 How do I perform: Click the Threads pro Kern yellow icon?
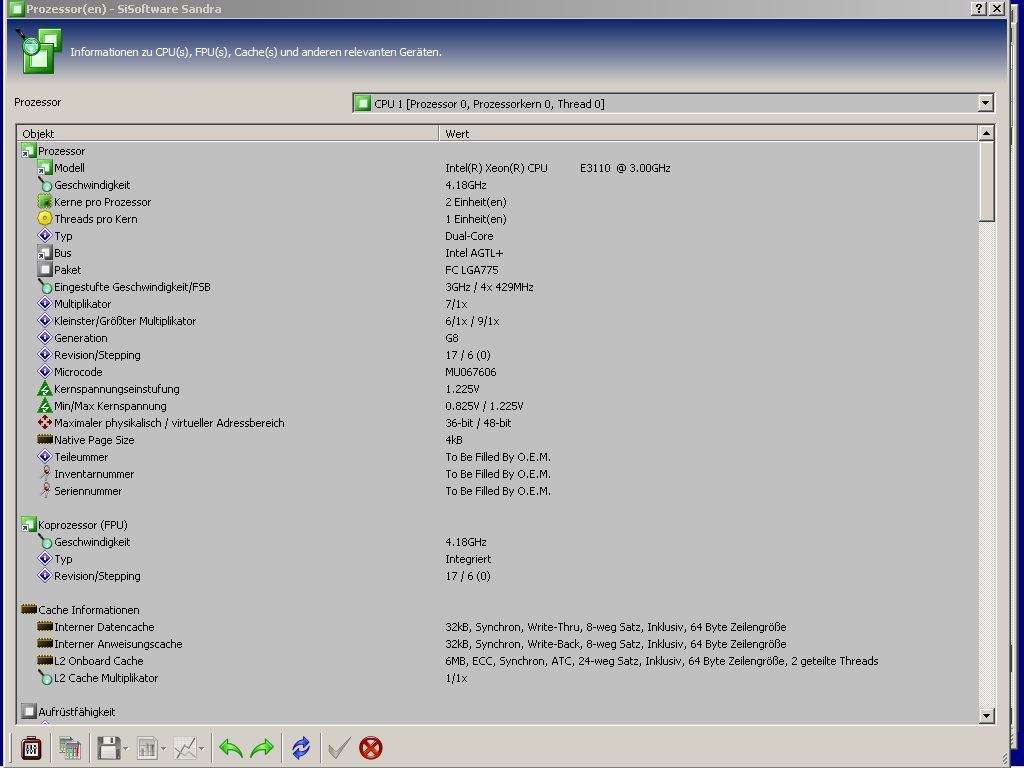tap(44, 219)
